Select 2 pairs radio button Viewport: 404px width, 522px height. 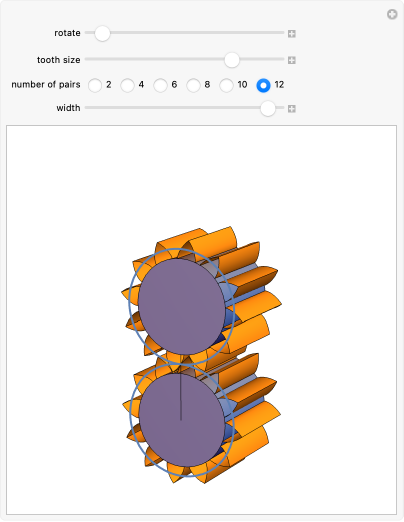[95, 85]
